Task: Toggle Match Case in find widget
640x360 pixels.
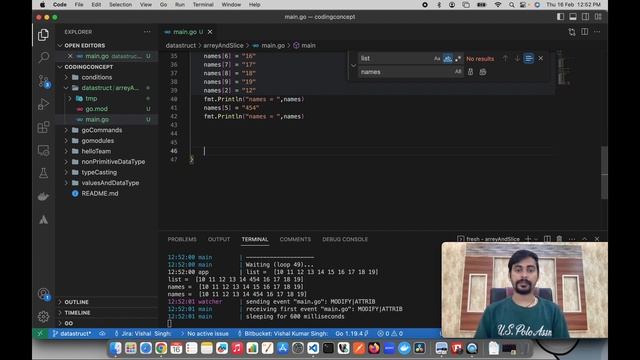Action: click(x=437, y=59)
